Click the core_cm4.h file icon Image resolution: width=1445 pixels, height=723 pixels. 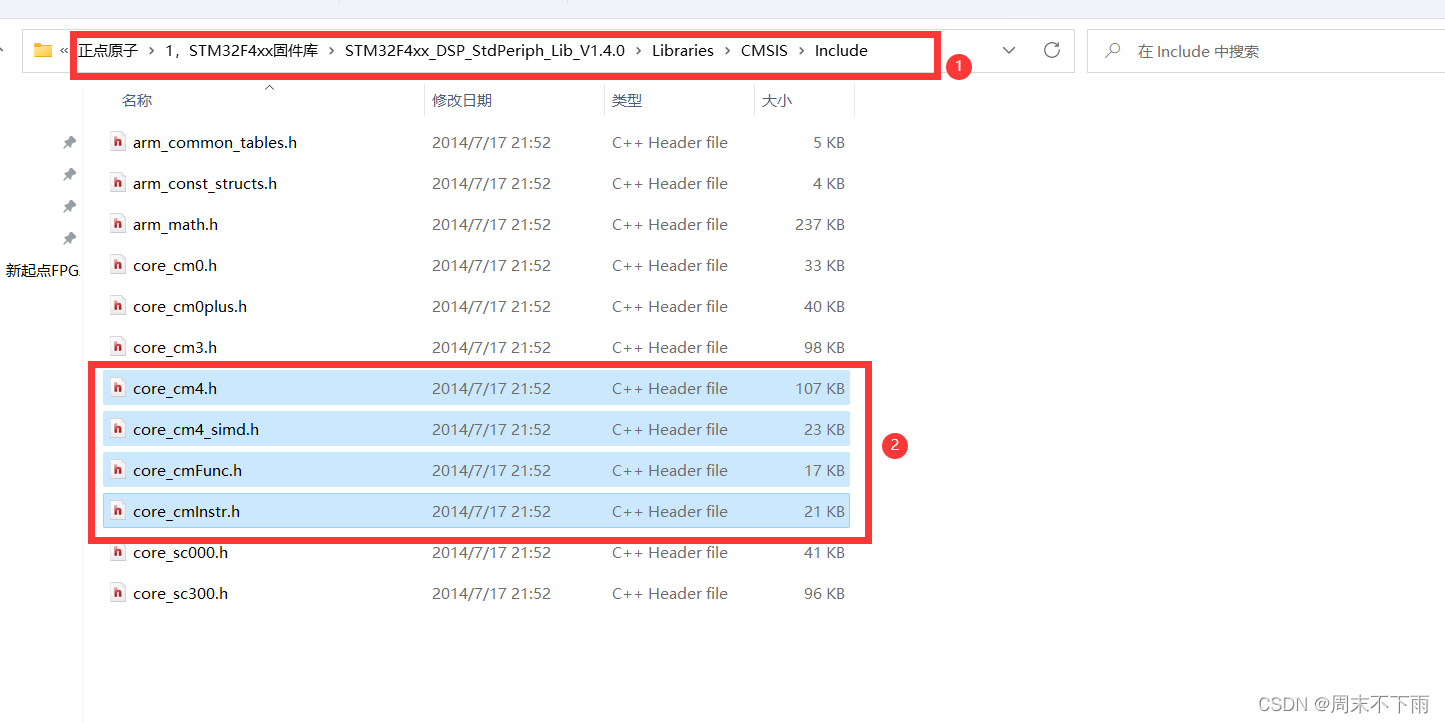118,388
